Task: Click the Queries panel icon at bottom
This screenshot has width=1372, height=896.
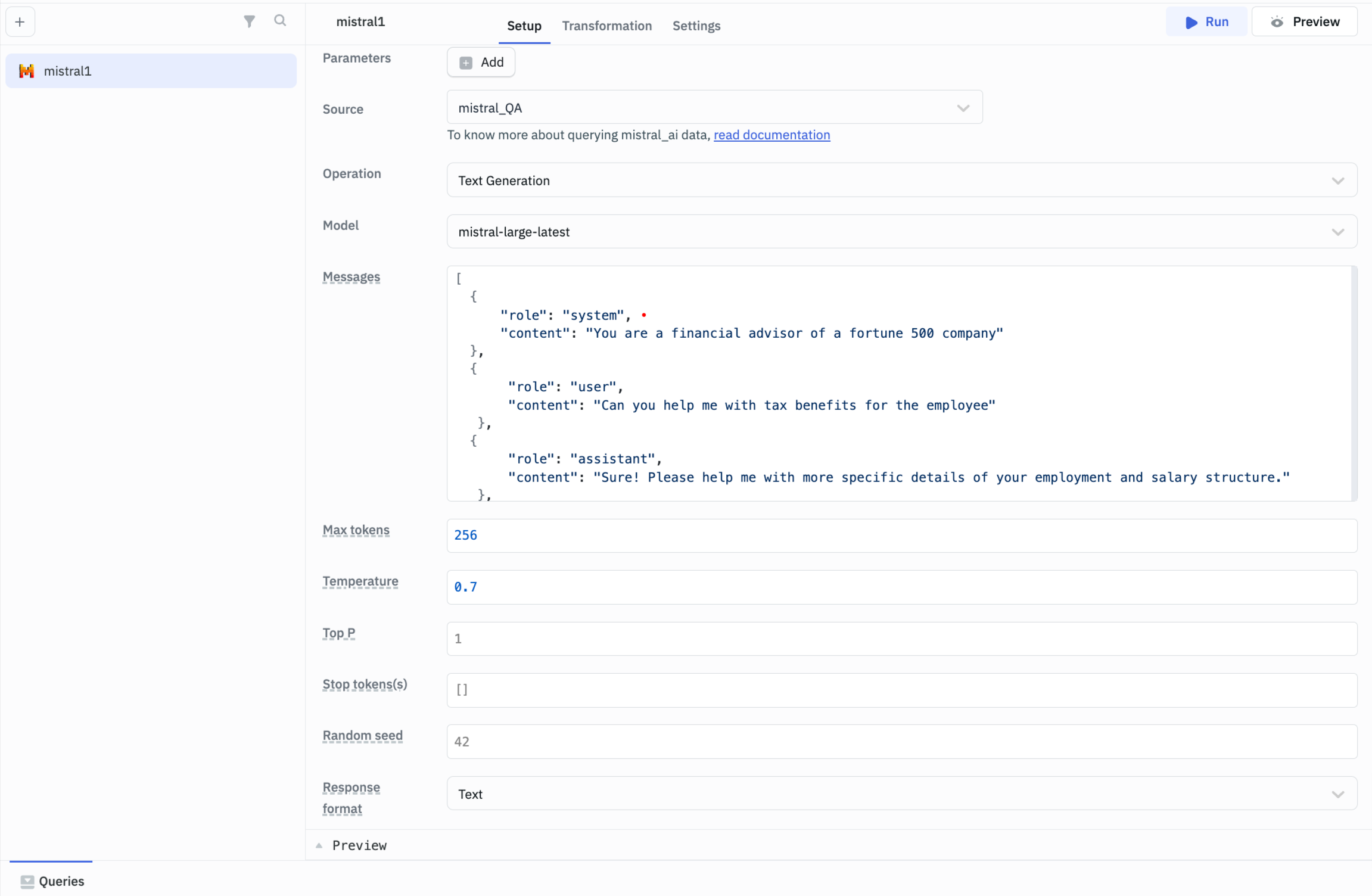Action: click(27, 881)
